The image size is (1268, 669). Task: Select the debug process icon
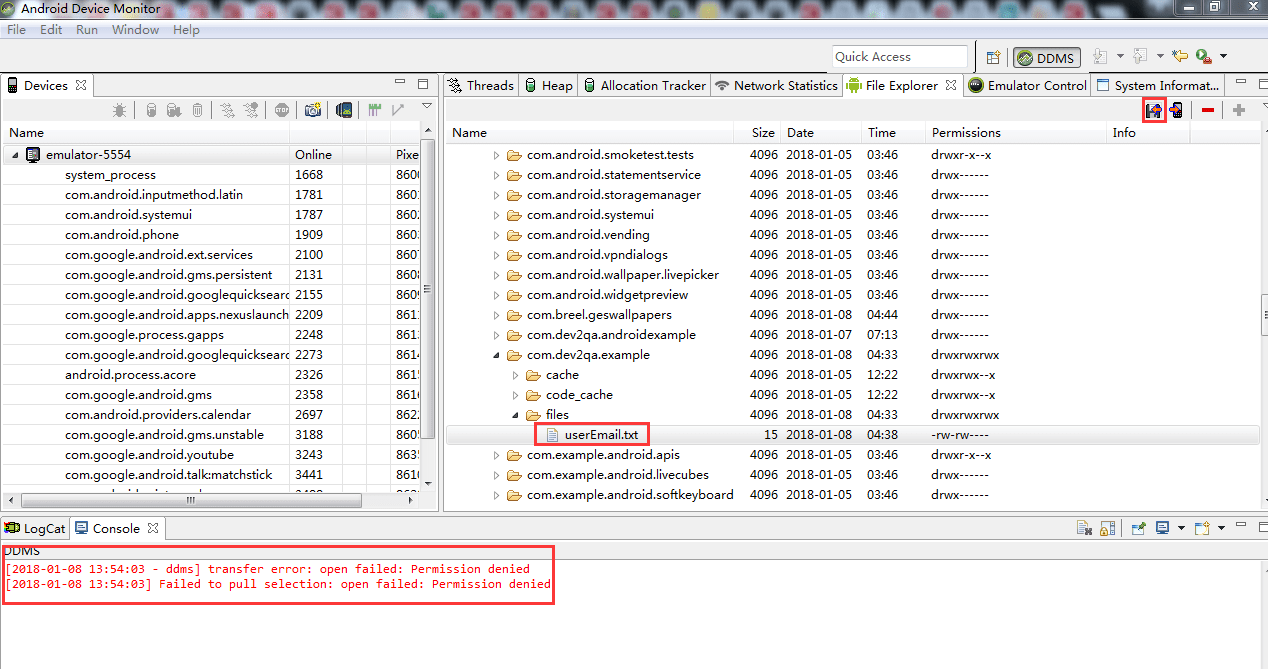click(x=118, y=110)
